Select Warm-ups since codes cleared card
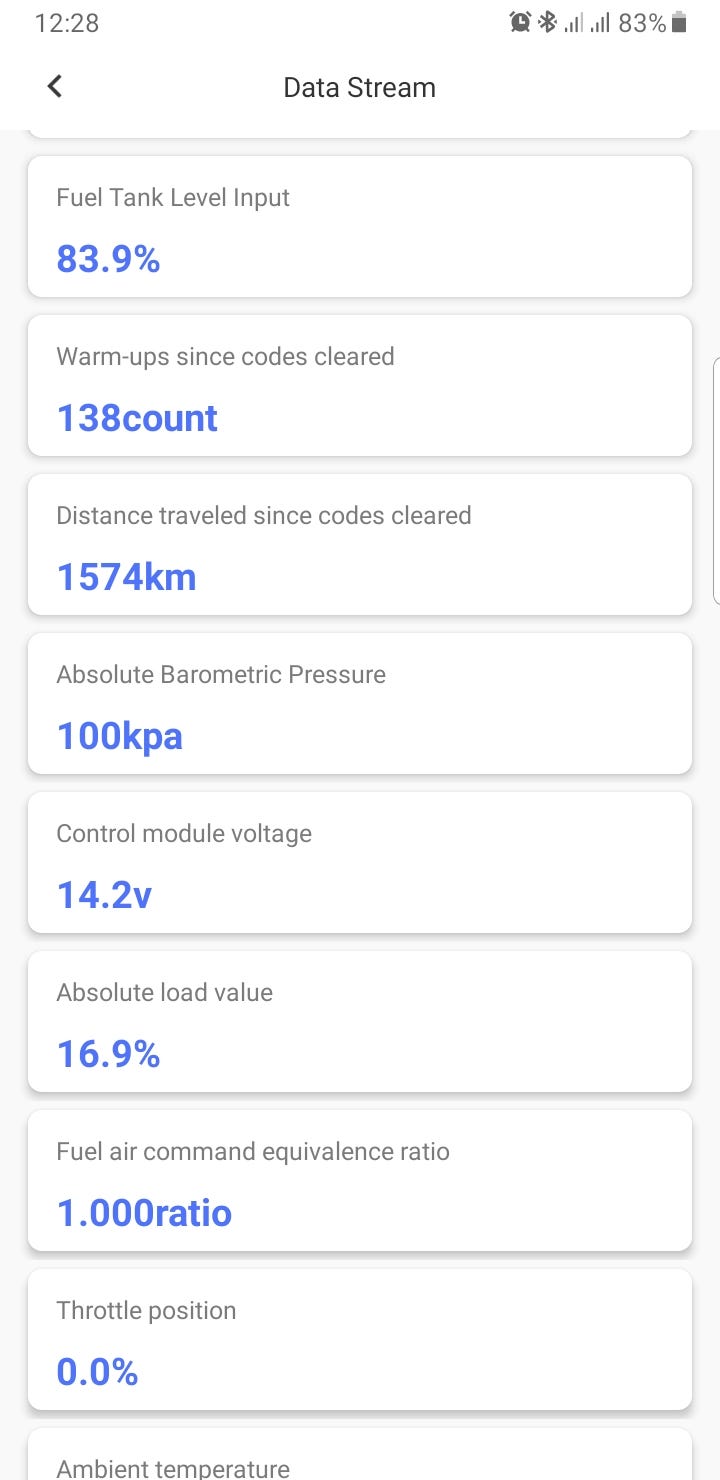The width and height of the screenshot is (720, 1480). pos(360,385)
